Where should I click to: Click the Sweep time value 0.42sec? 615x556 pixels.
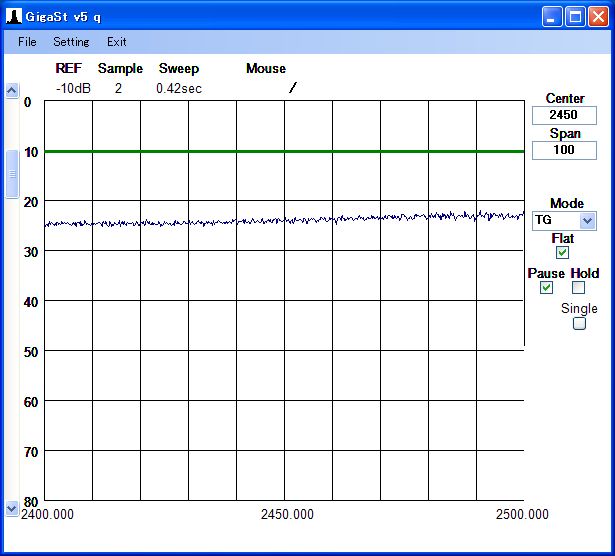click(179, 88)
